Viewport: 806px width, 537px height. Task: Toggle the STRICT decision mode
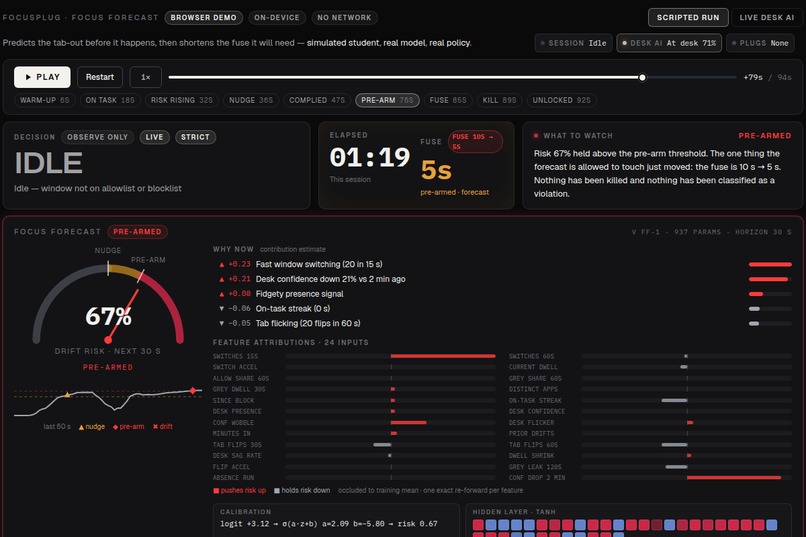click(x=195, y=137)
